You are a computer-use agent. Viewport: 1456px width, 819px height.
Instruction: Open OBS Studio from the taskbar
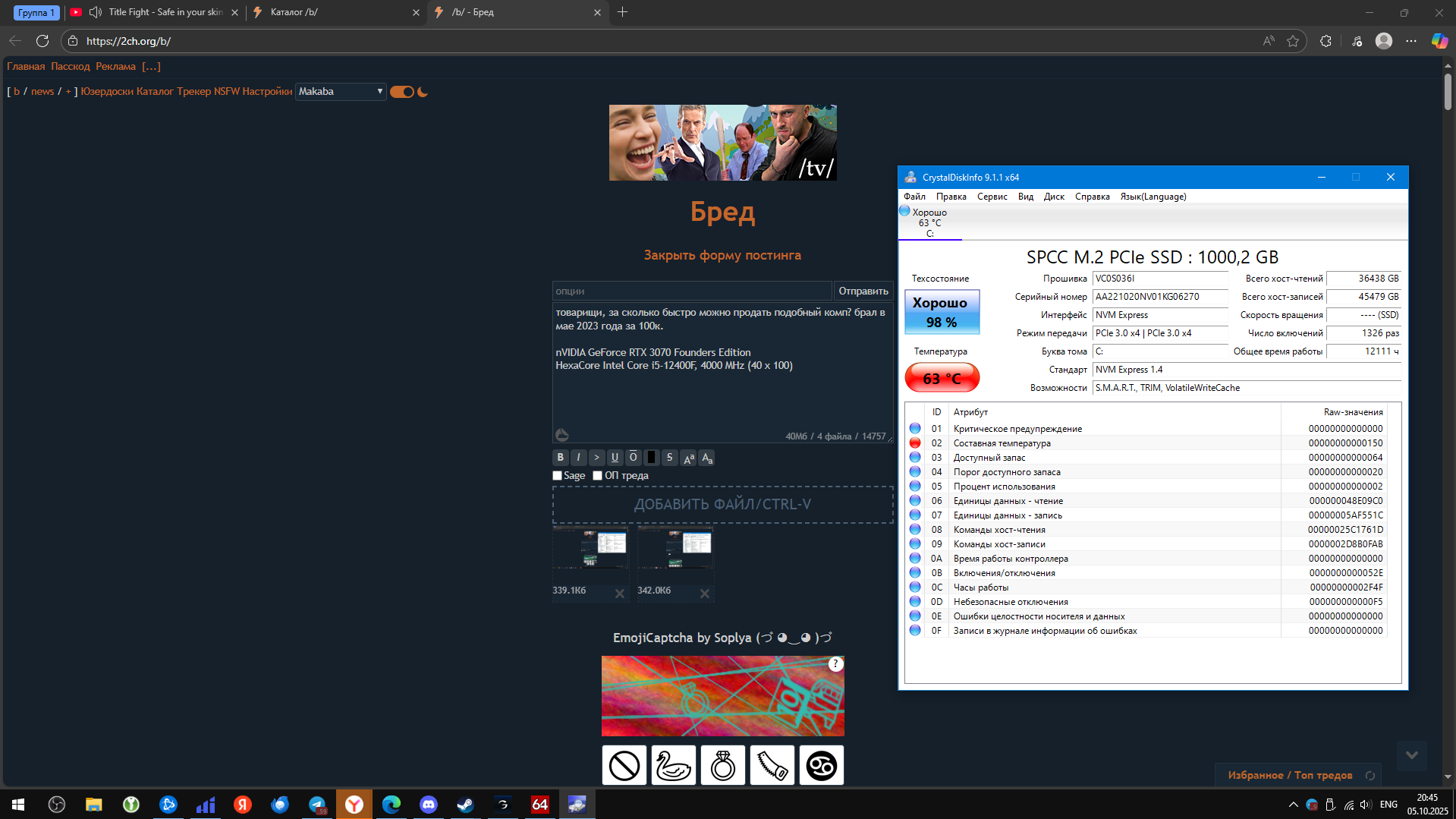pos(57,805)
